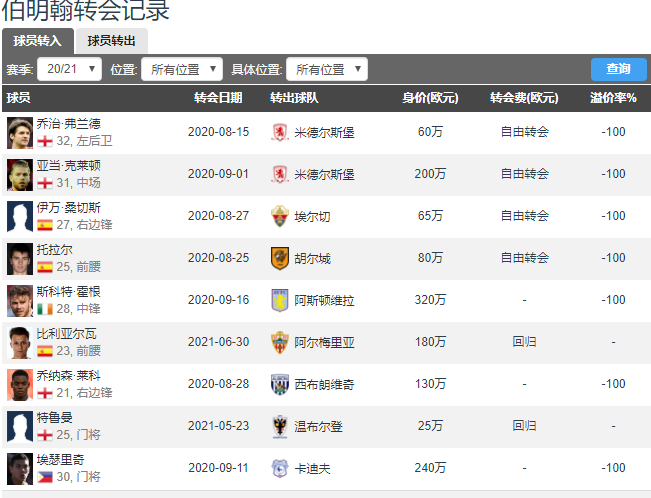Click the Almería club crest icon
651x498 pixels.
279,342
